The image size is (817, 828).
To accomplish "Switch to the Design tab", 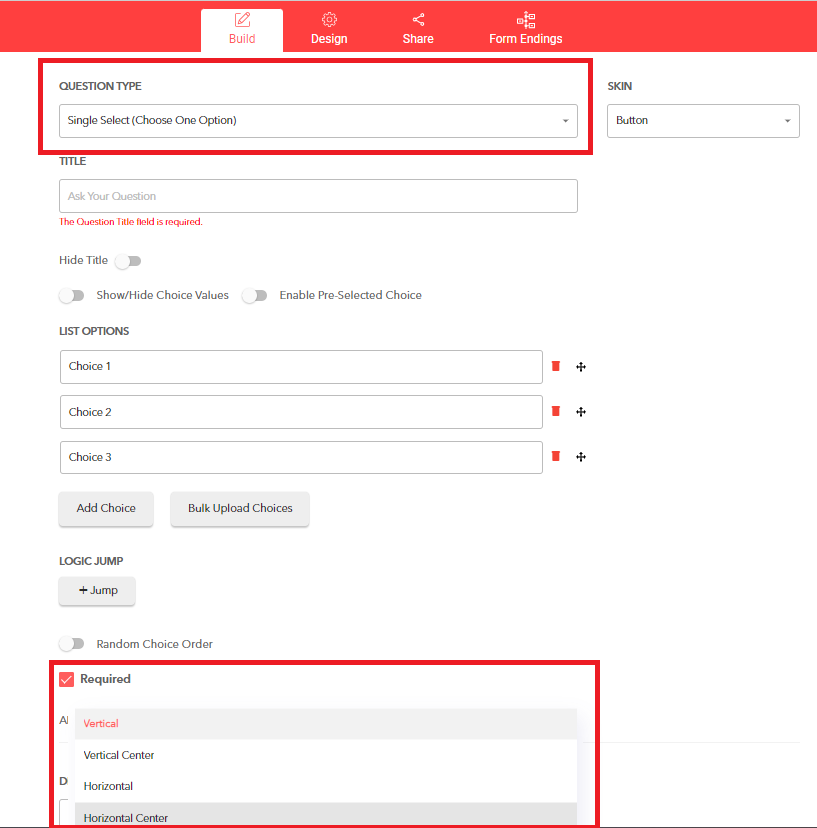I will click(x=329, y=30).
